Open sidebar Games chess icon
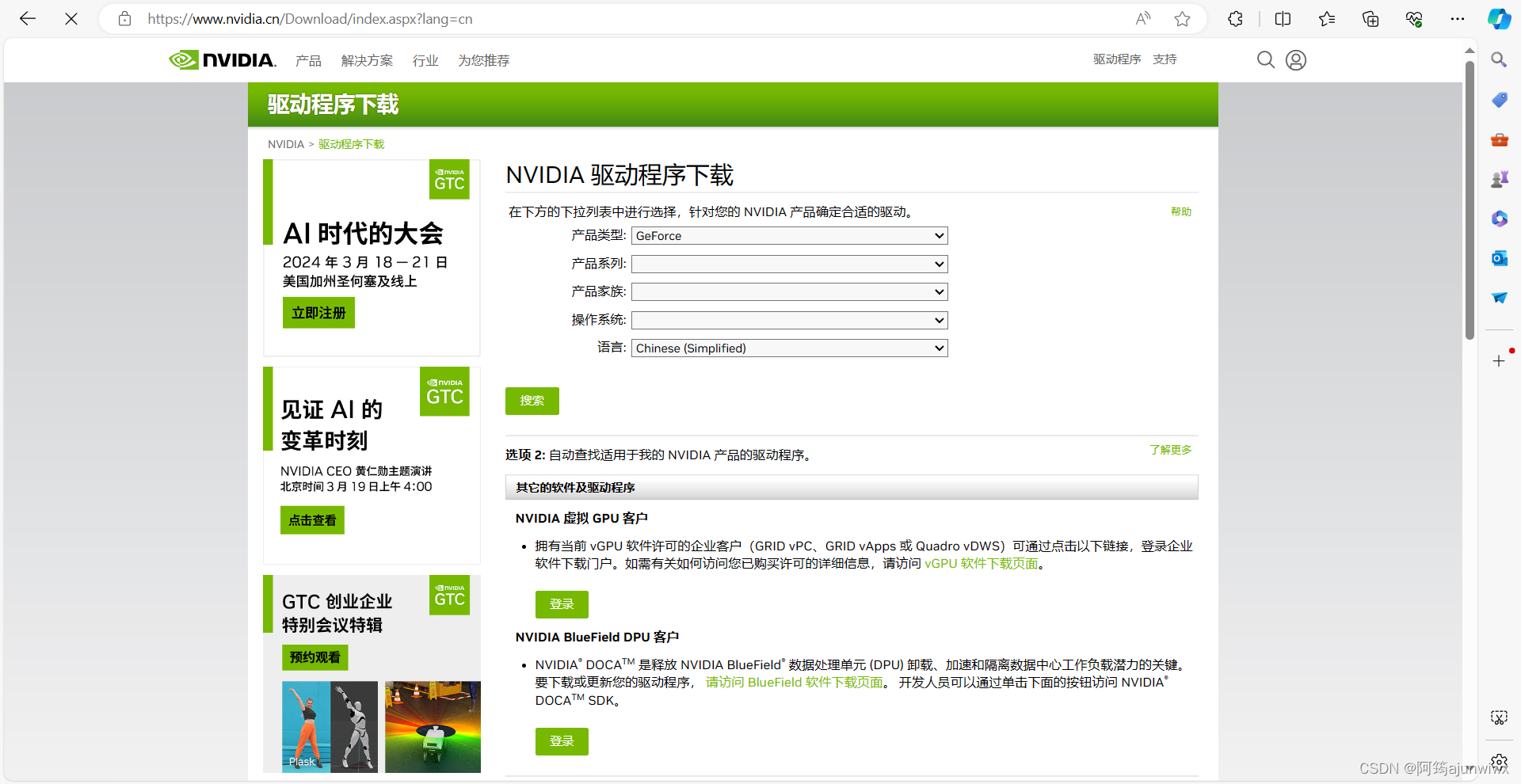 click(x=1499, y=179)
